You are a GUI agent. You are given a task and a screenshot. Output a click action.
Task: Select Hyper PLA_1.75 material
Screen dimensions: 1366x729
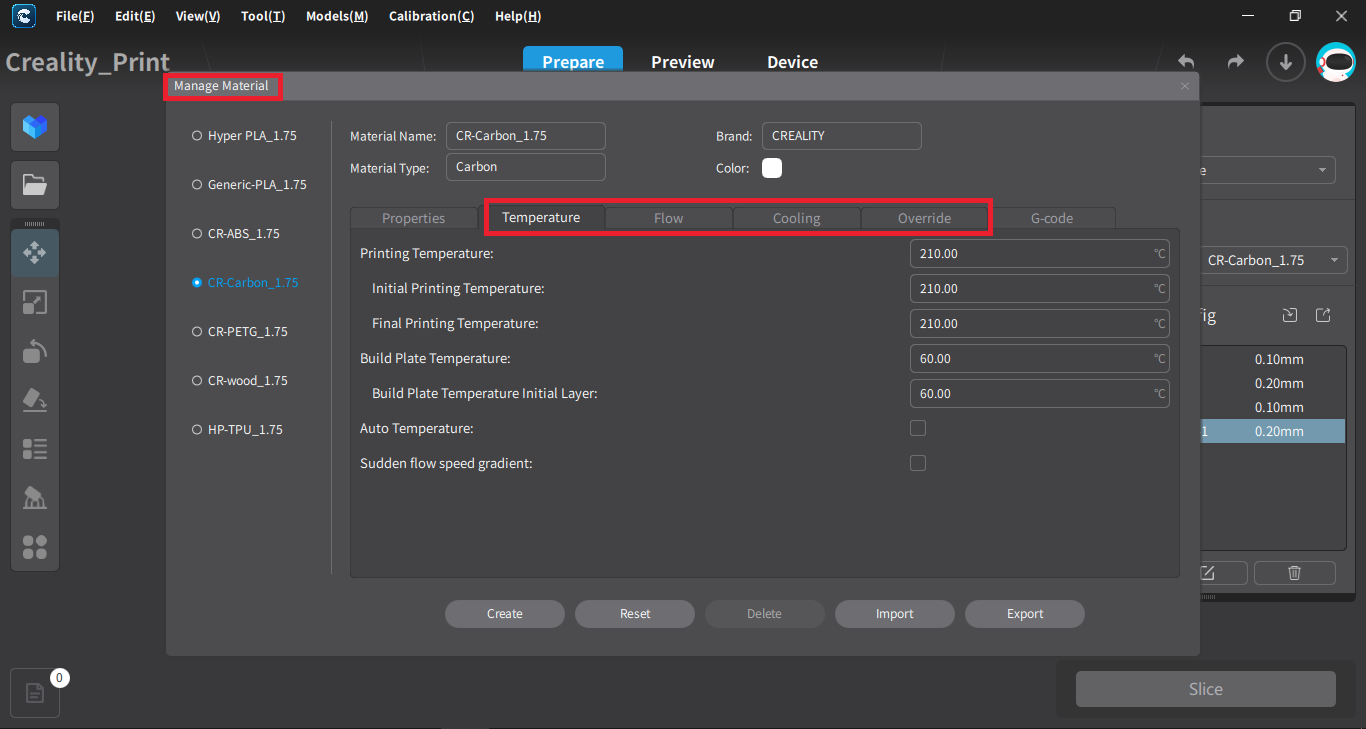245,136
